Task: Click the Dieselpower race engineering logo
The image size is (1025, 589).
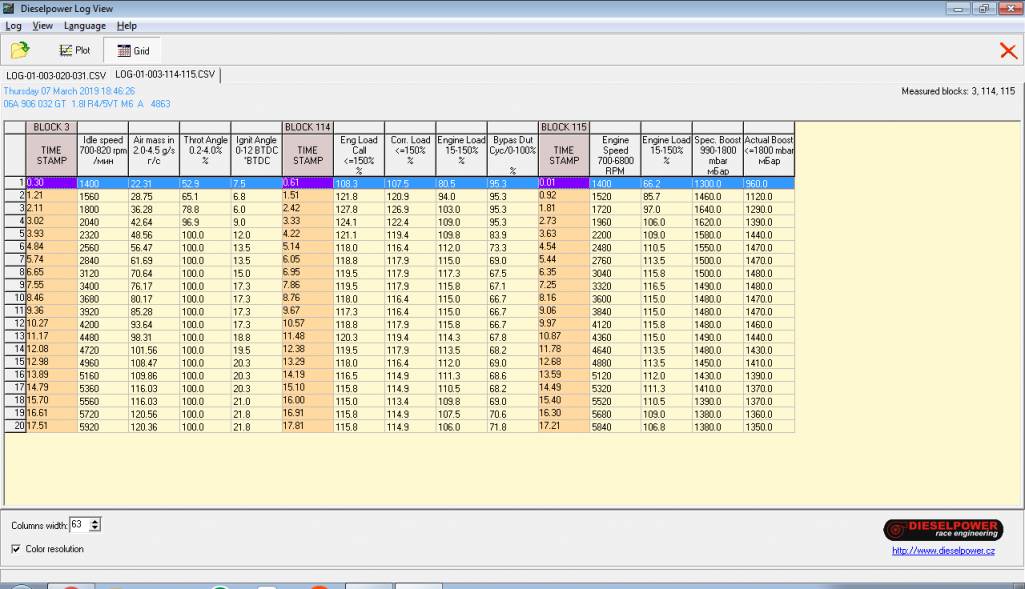Action: 941,529
